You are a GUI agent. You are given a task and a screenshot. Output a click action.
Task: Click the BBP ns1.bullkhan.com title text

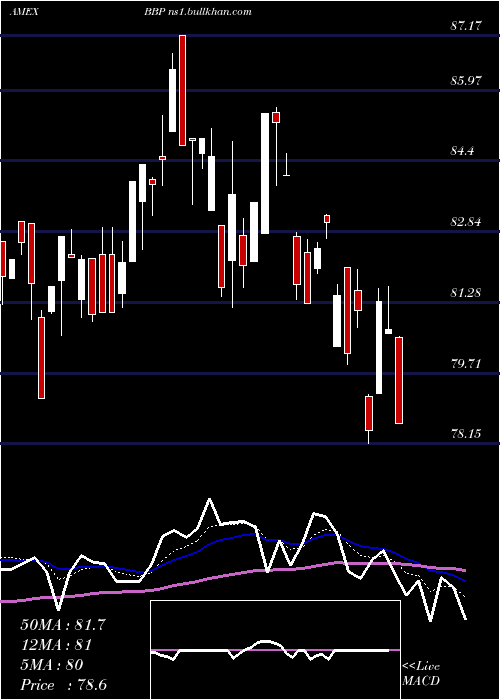click(197, 12)
